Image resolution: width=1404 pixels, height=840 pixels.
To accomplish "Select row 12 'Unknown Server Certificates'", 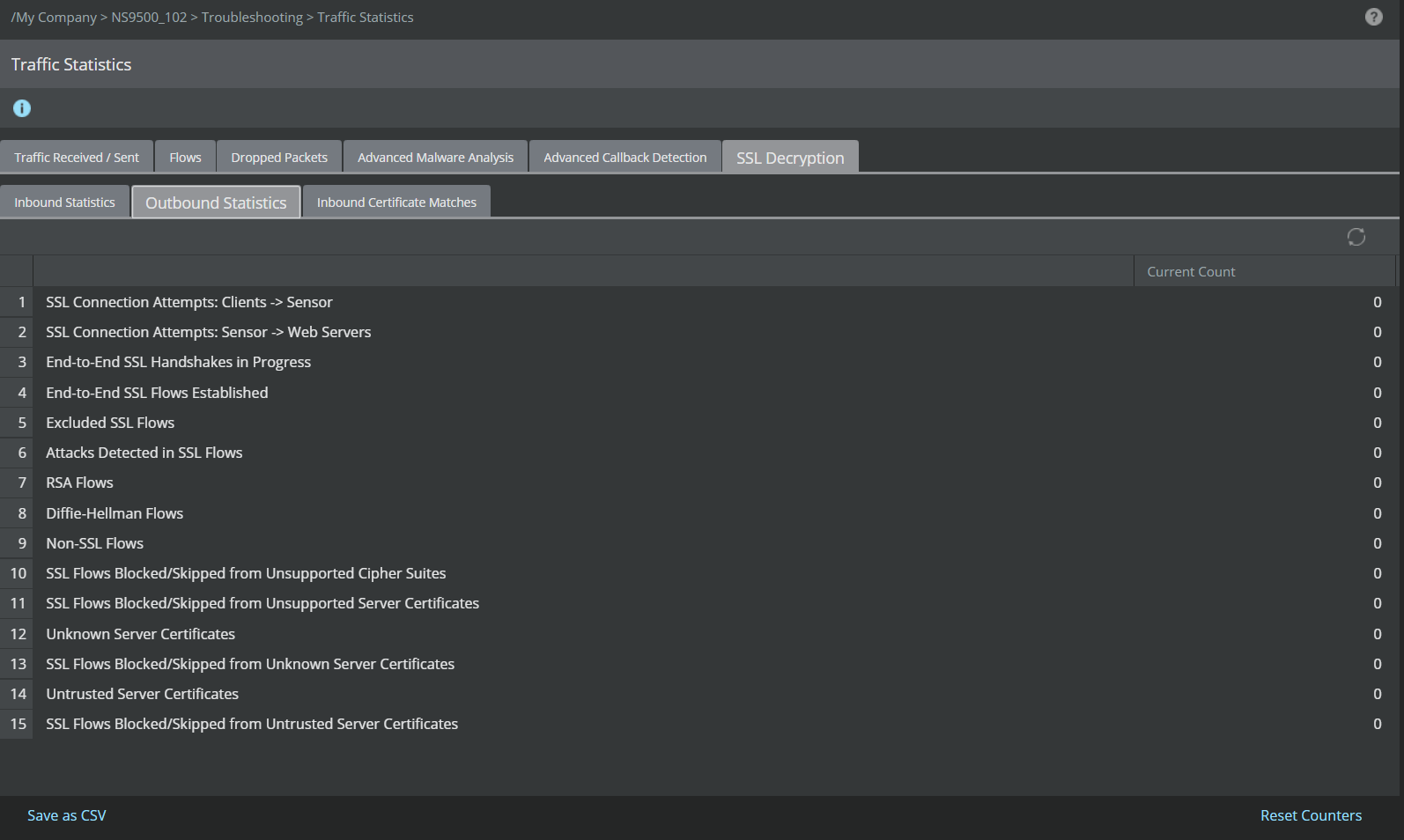I will click(x=698, y=634).
